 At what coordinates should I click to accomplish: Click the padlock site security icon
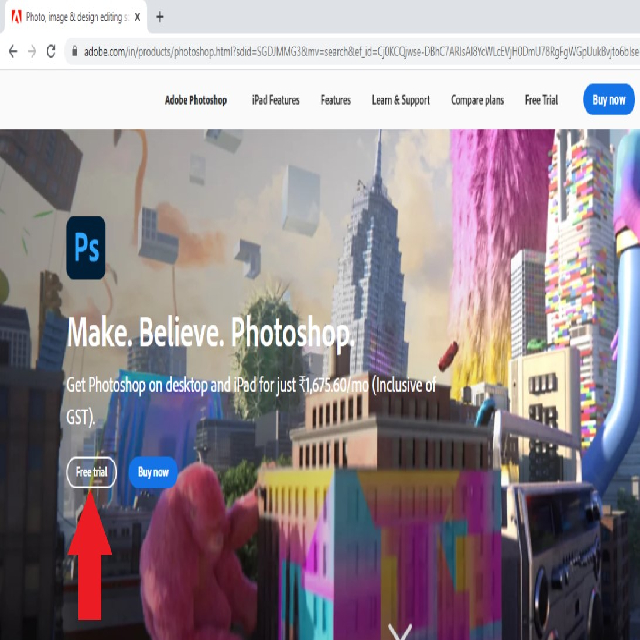(x=73, y=51)
